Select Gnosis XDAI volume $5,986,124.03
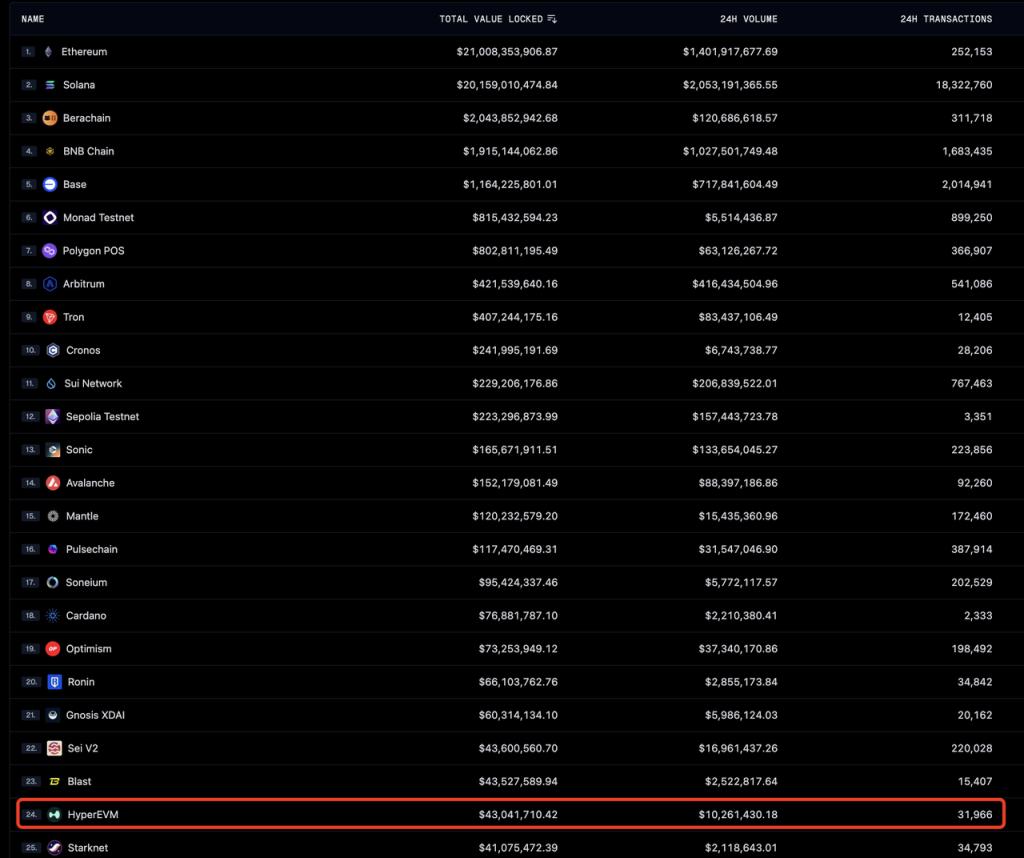The height and width of the screenshot is (858, 1024). click(x=741, y=716)
